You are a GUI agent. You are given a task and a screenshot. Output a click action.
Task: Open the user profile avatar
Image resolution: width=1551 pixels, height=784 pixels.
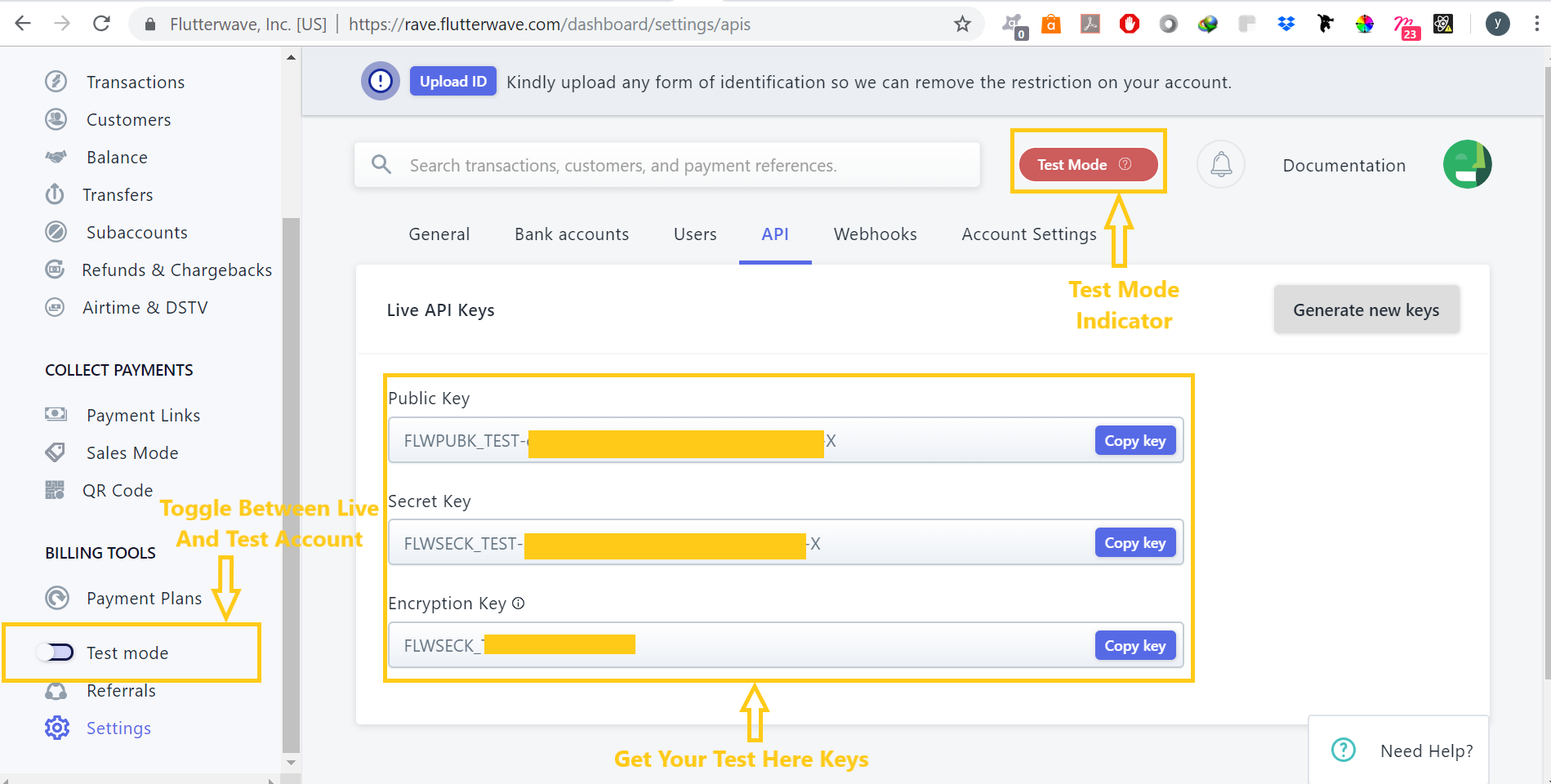[x=1468, y=164]
